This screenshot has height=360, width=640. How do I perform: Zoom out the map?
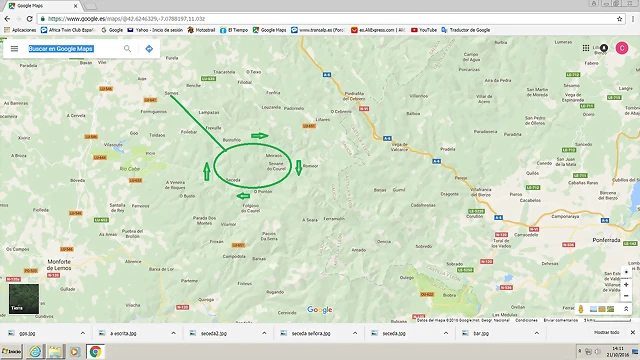tap(626, 296)
